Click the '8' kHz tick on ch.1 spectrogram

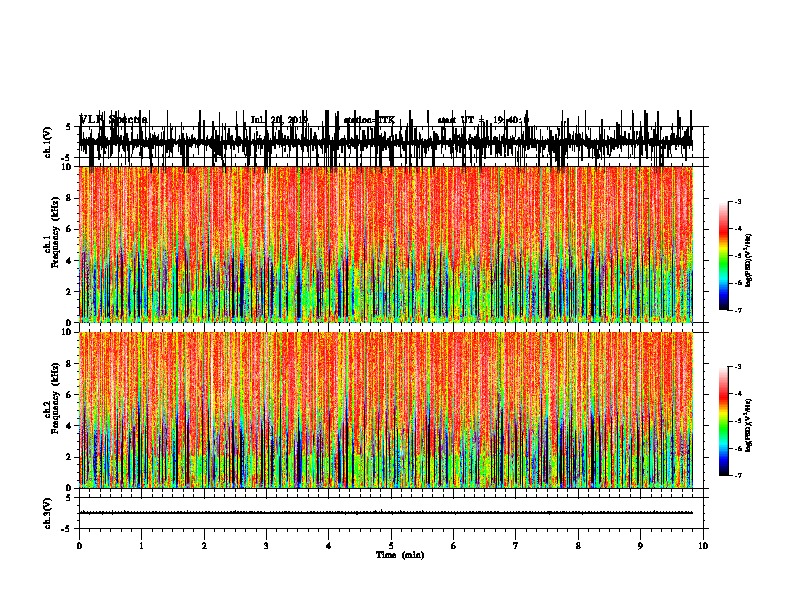click(69, 198)
